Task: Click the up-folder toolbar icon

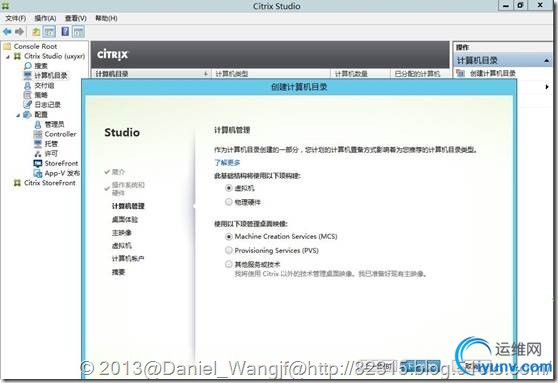Action: click(36, 32)
